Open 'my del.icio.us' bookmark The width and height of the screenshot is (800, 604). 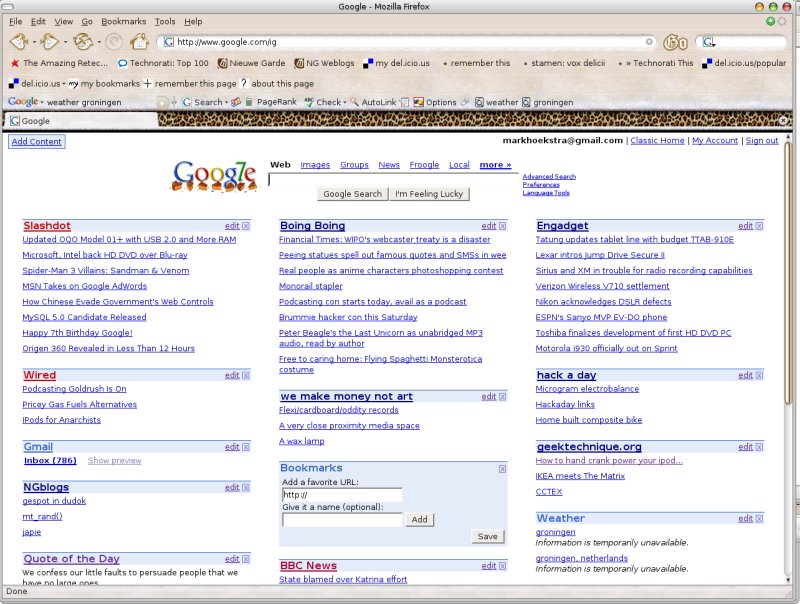coord(396,63)
